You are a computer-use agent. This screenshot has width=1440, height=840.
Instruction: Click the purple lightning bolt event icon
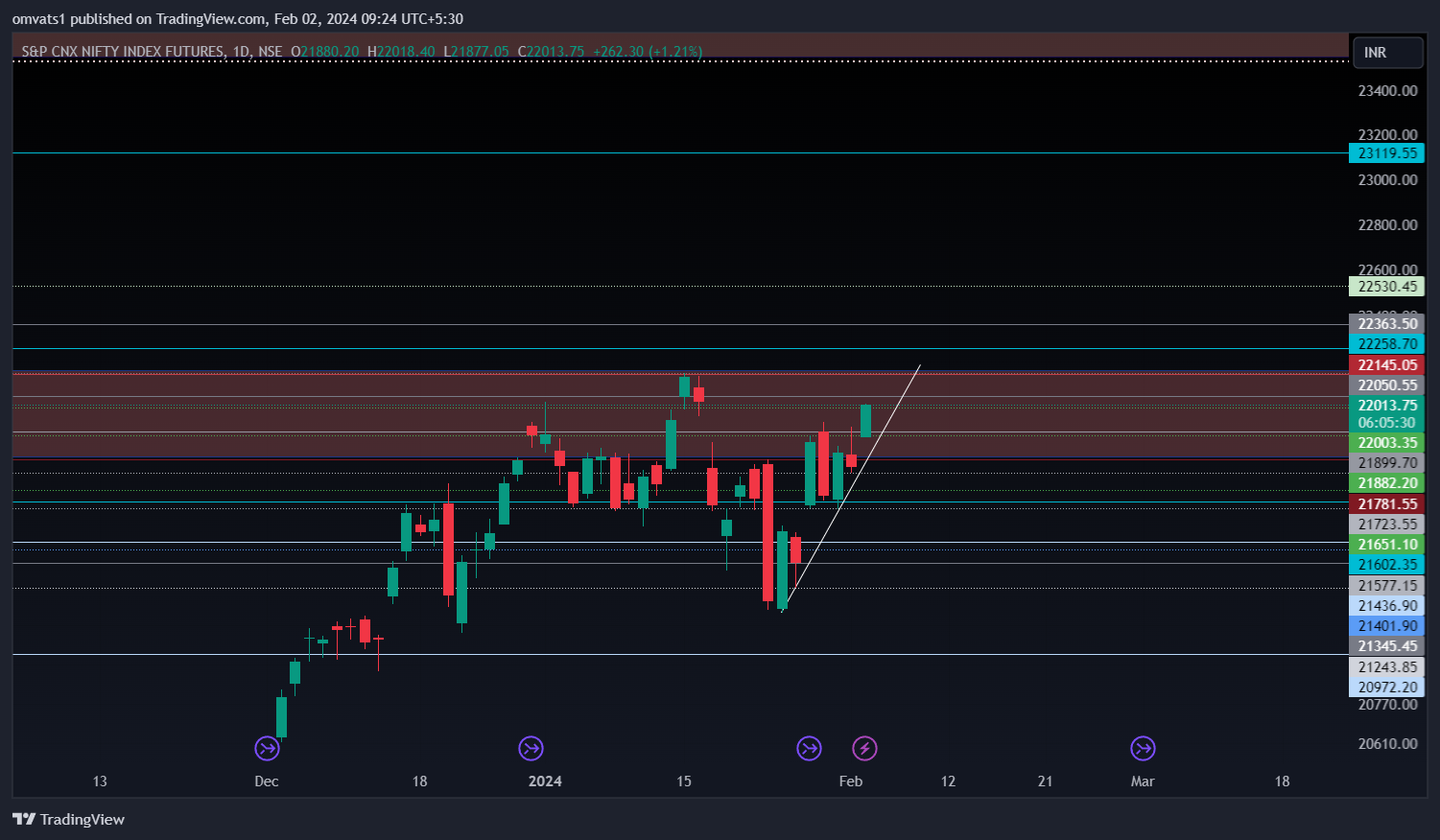(x=865, y=748)
